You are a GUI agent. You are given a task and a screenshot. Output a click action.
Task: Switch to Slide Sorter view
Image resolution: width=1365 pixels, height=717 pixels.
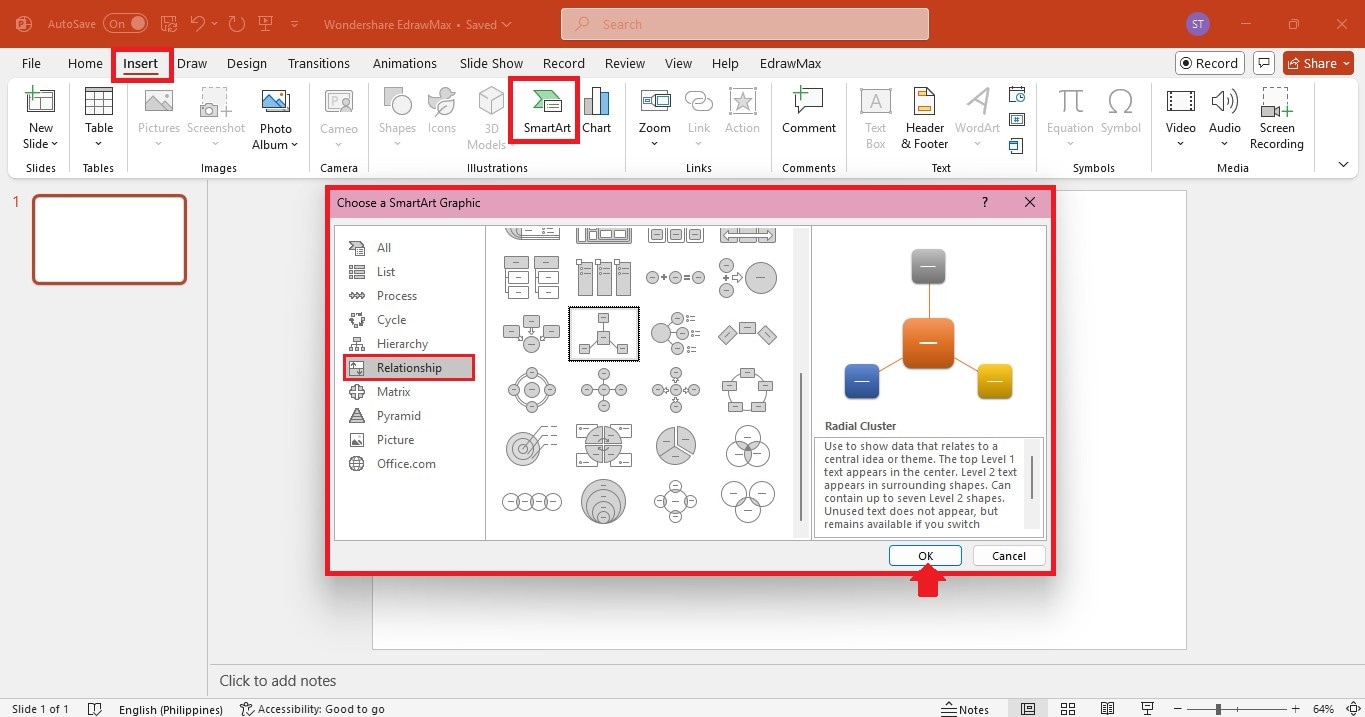click(x=1067, y=709)
